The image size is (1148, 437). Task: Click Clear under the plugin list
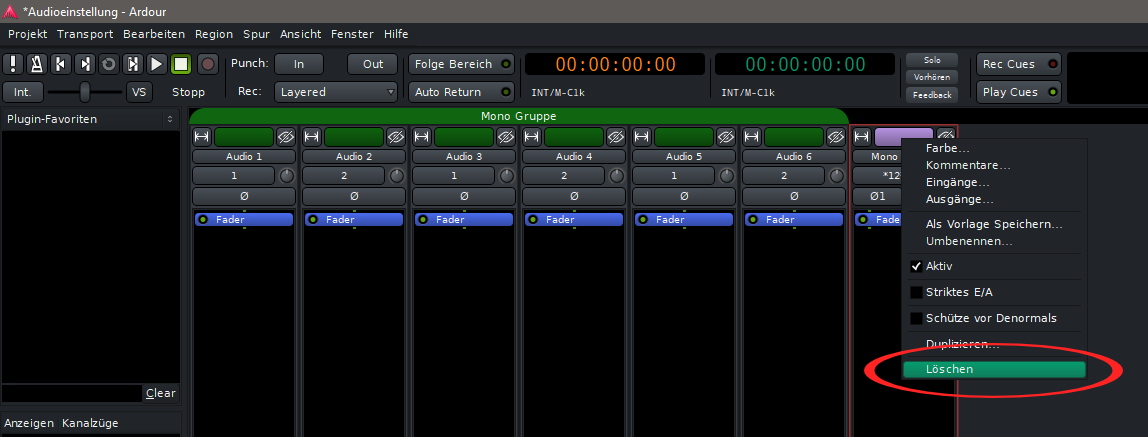coord(160,393)
